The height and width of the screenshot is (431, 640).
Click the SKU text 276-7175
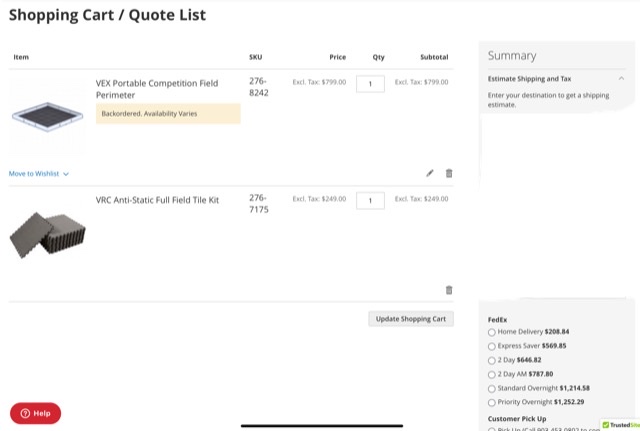pyautogui.click(x=259, y=204)
